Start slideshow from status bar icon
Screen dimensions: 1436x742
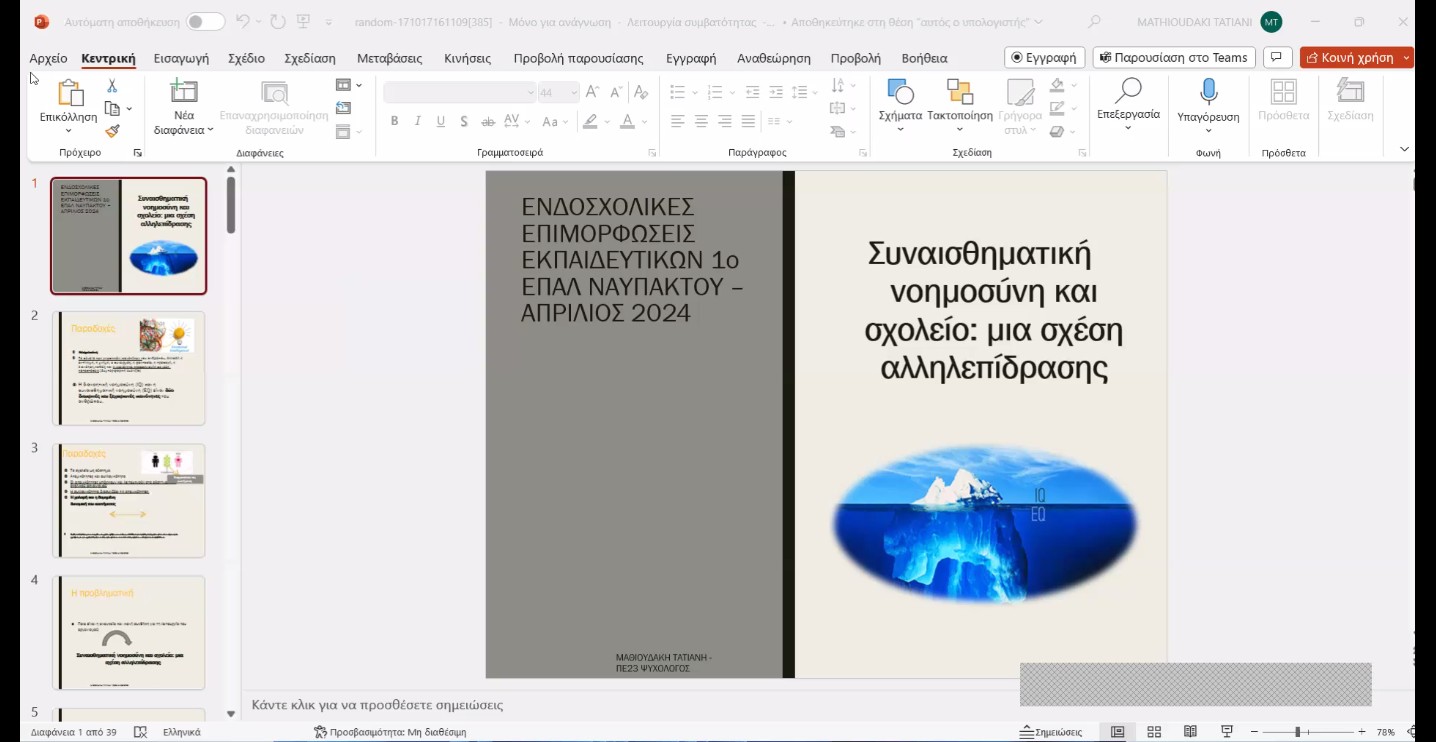coord(1227,732)
